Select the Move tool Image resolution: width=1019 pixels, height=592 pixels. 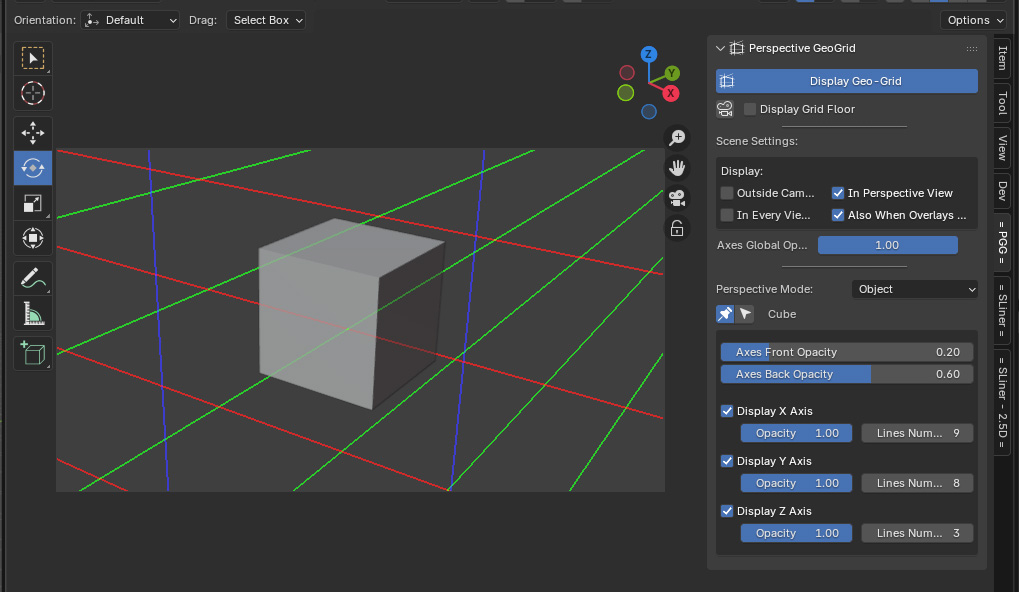click(33, 132)
